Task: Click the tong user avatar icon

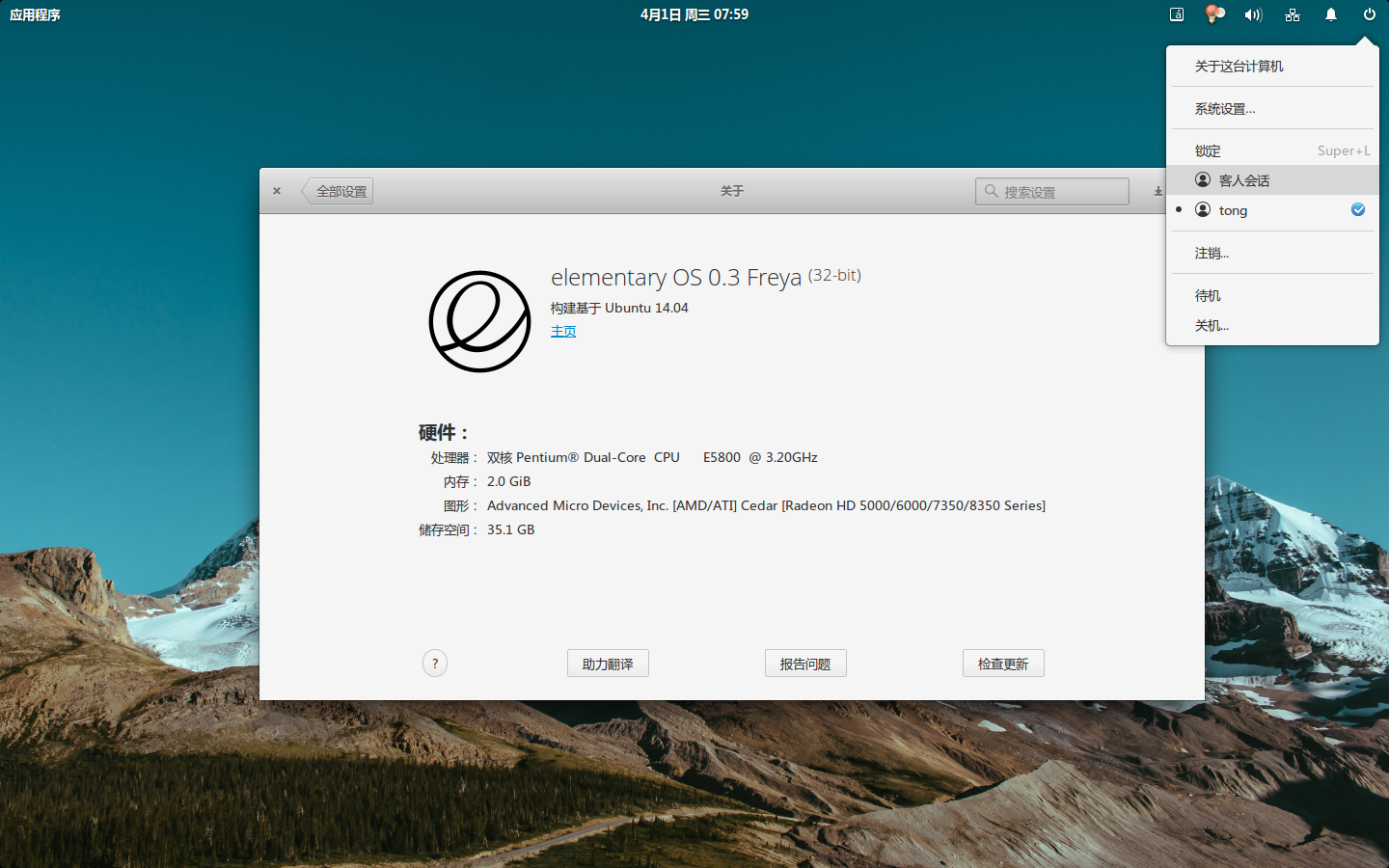Action: click(1203, 209)
